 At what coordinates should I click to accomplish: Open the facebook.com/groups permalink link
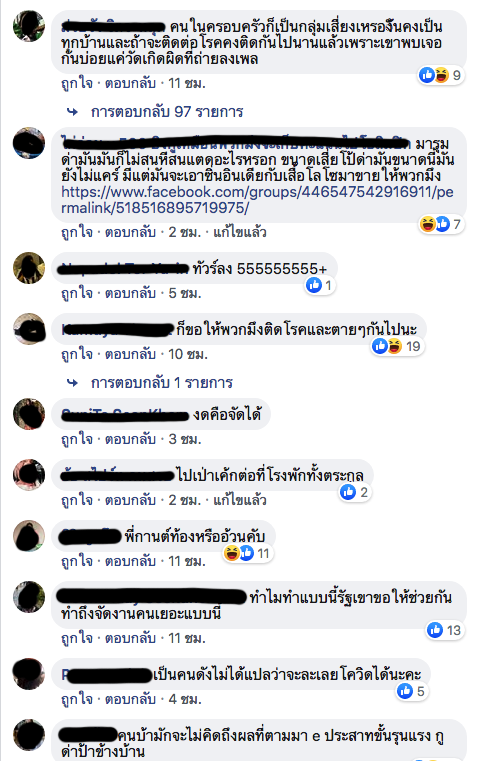click(x=257, y=200)
